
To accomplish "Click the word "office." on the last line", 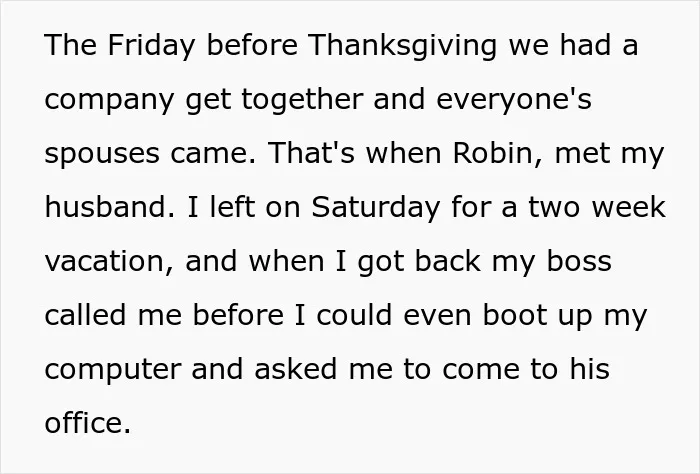I will tap(88, 422).
